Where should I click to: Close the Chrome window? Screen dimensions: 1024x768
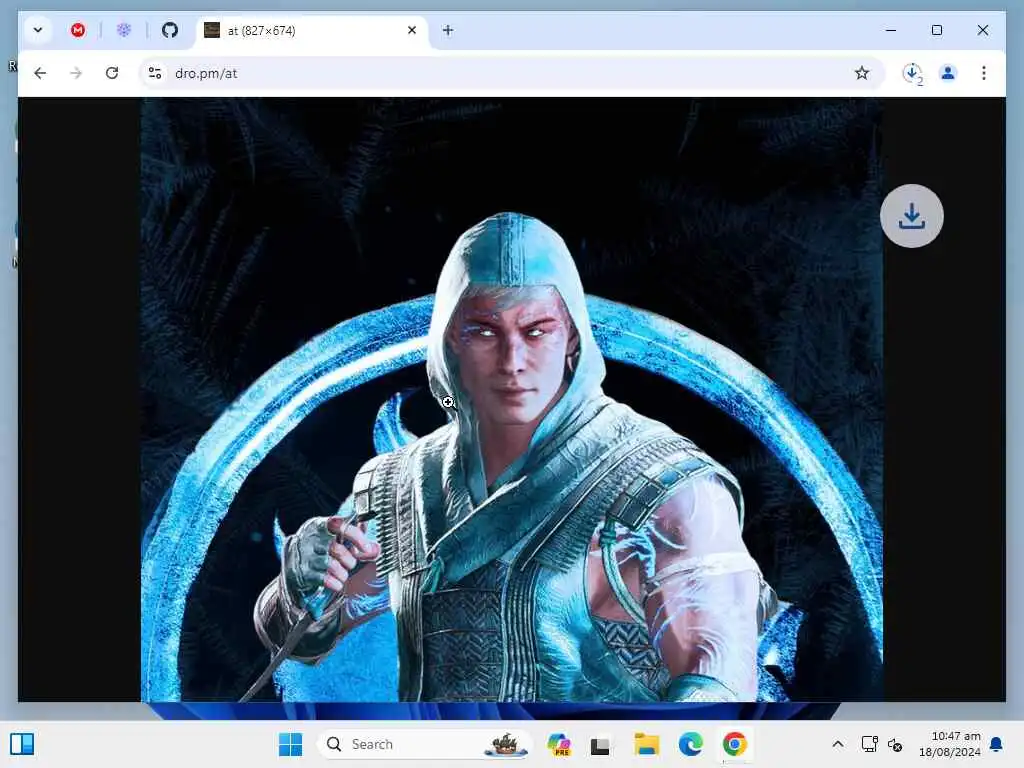coord(983,30)
